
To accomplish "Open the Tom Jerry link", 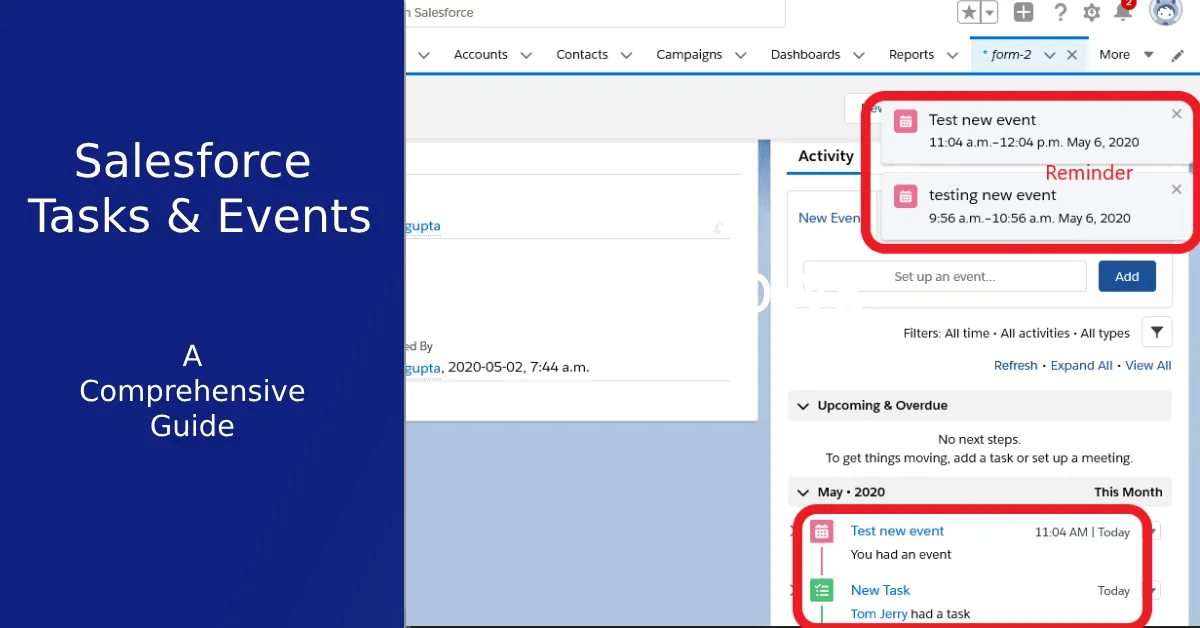I will 878,614.
